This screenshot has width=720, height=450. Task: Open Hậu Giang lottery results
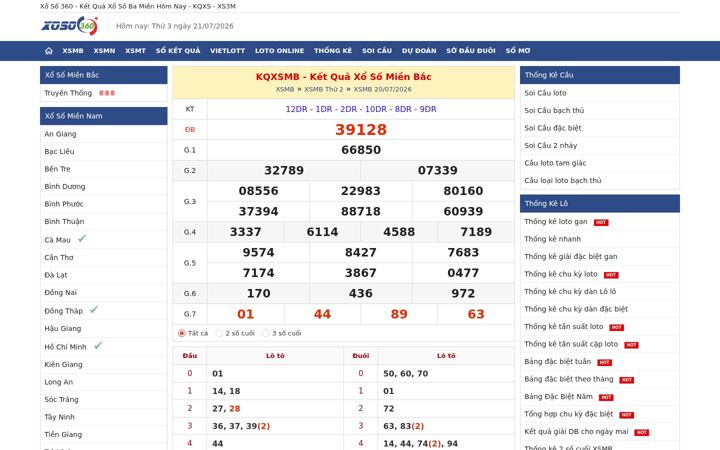62,328
